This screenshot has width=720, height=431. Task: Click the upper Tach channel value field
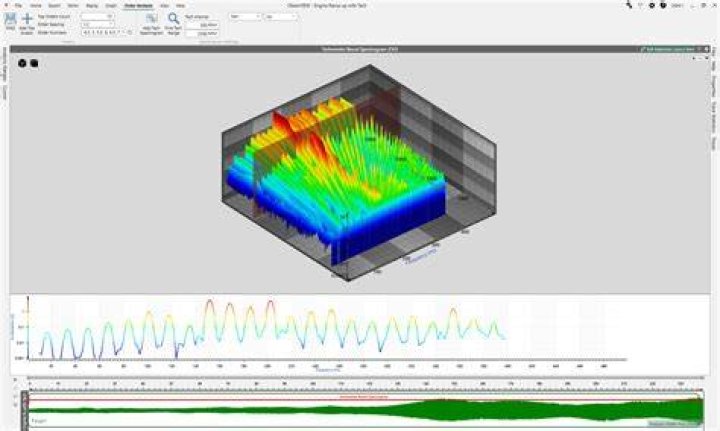coord(202,25)
